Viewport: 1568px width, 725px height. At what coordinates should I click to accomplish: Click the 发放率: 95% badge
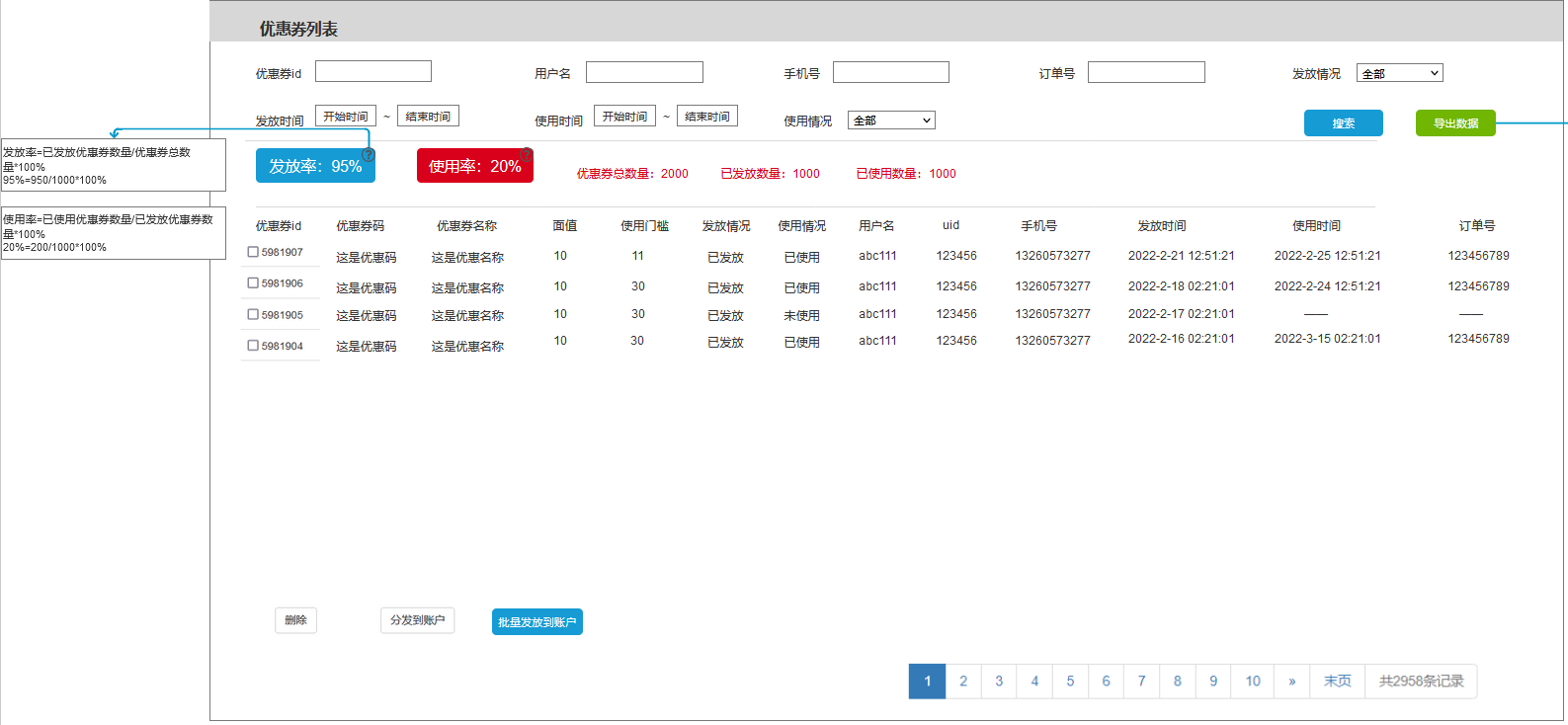point(315,166)
